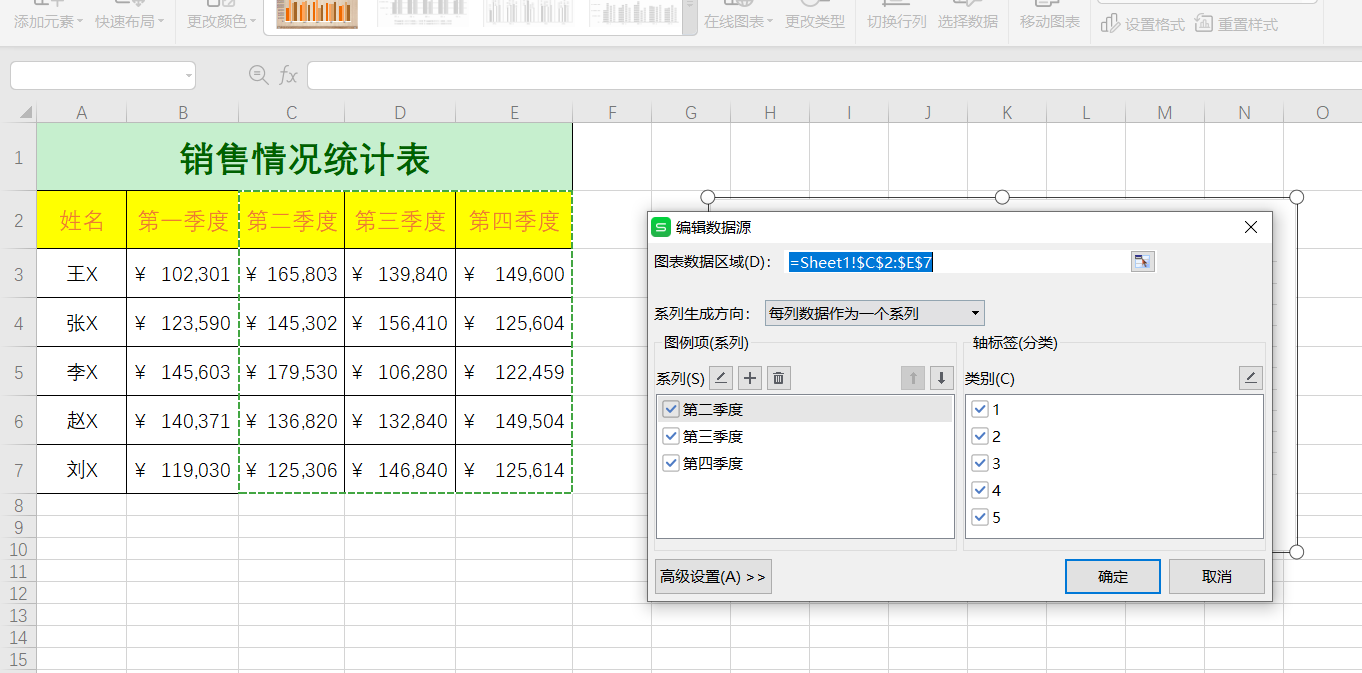Click 更改类型 in the ribbon
1362x673 pixels.
(x=815, y=21)
